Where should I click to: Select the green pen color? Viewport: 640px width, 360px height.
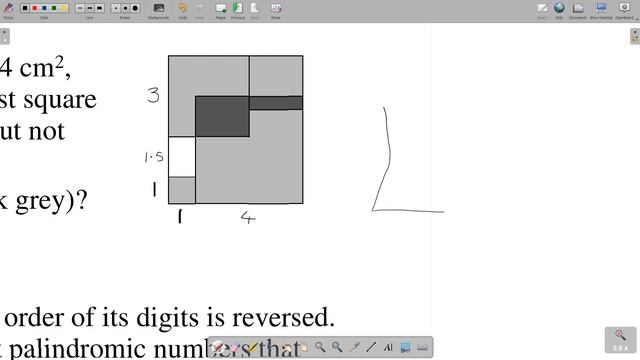pyautogui.click(x=54, y=8)
